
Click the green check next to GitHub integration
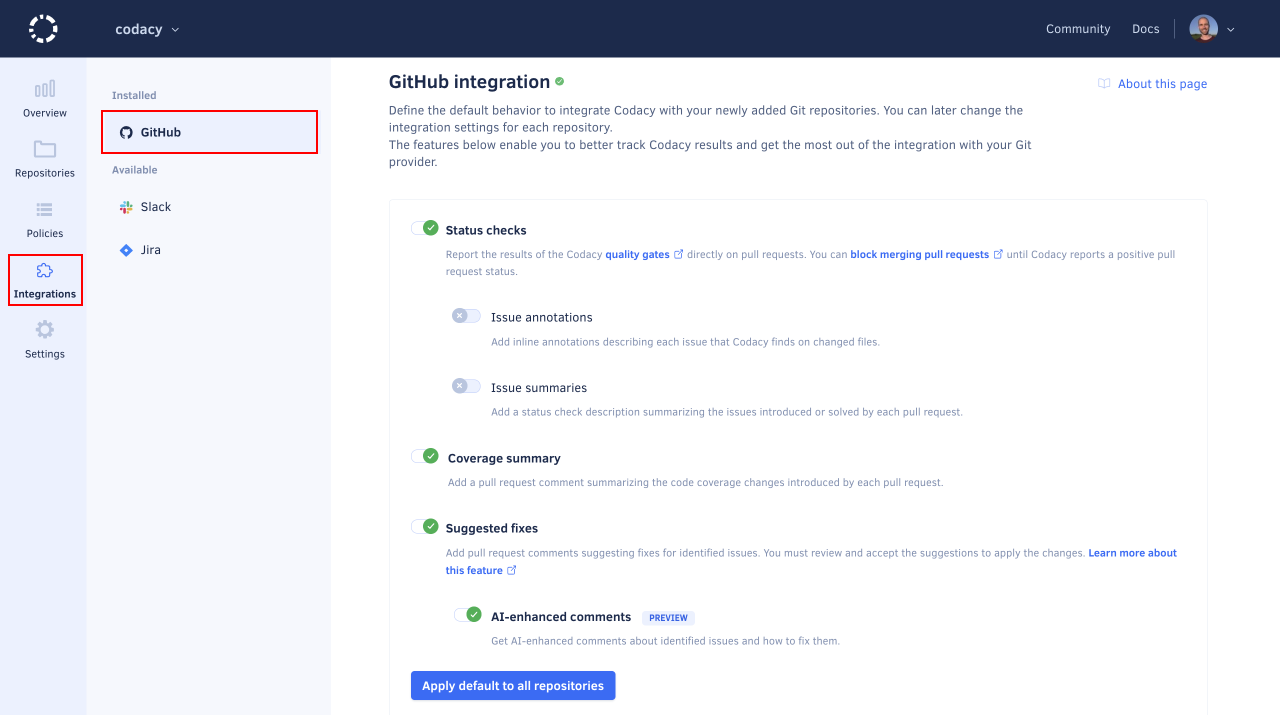[560, 81]
